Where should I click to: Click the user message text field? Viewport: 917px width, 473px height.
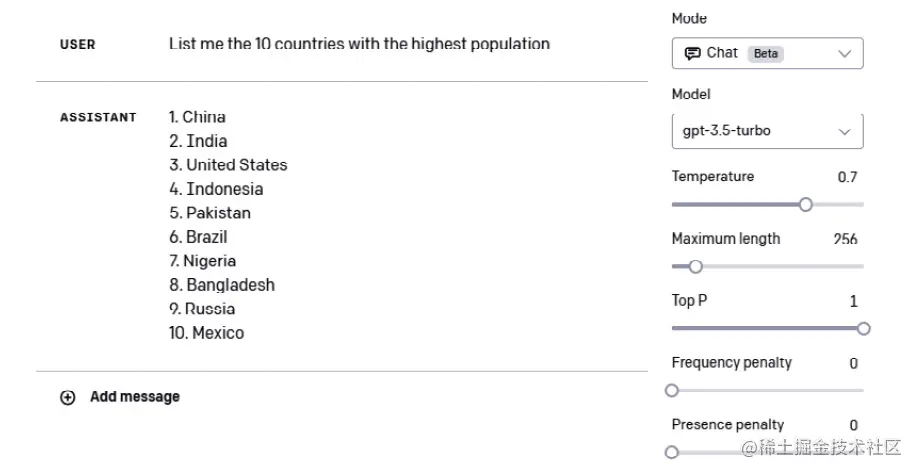pos(359,44)
